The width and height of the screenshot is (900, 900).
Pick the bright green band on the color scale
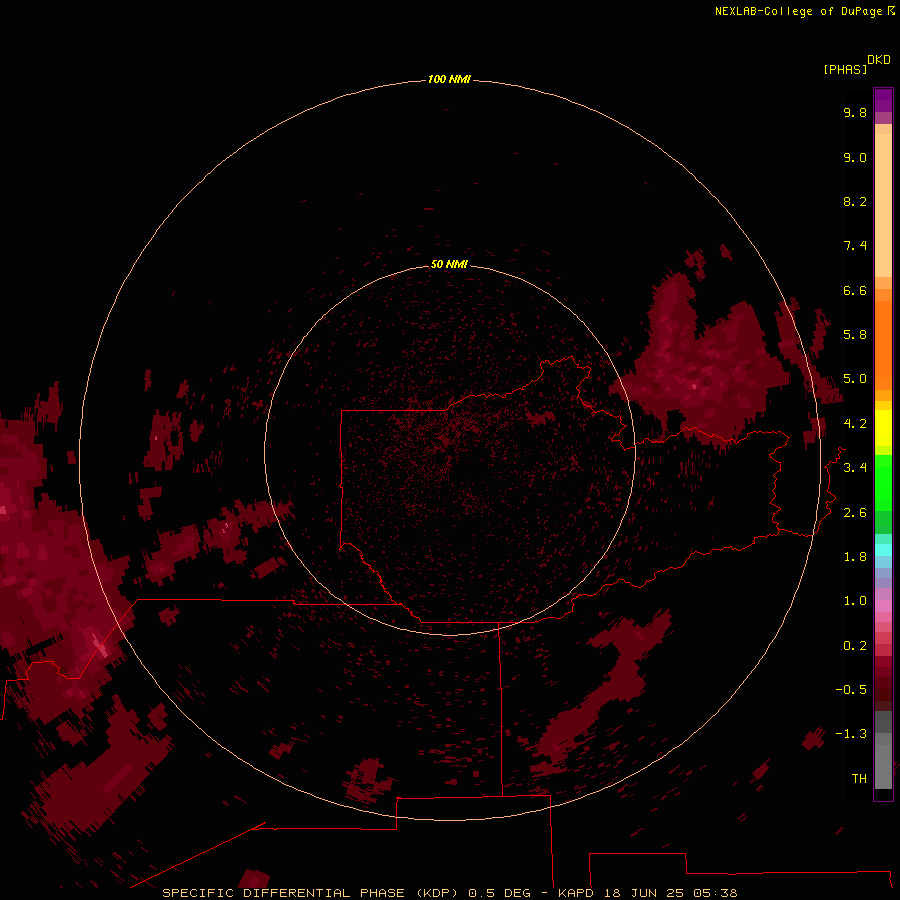coord(883,483)
